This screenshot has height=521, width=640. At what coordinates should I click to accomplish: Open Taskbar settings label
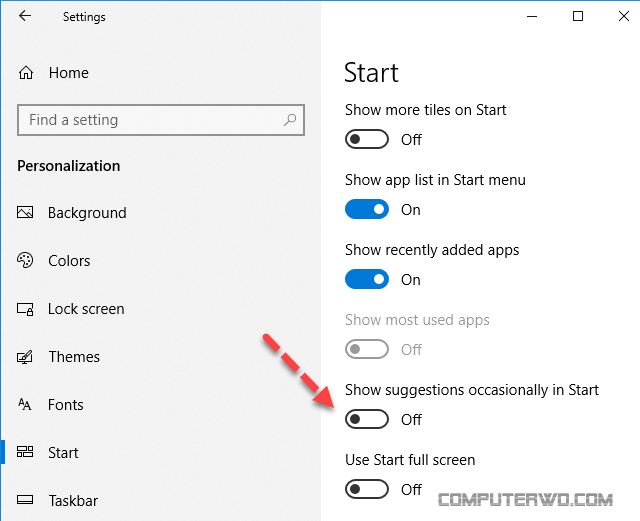pos(73,501)
